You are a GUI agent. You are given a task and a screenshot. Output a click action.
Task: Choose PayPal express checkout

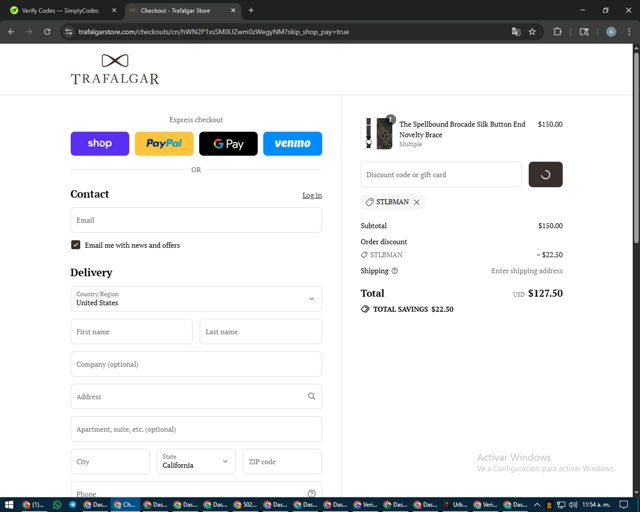pyautogui.click(x=164, y=143)
